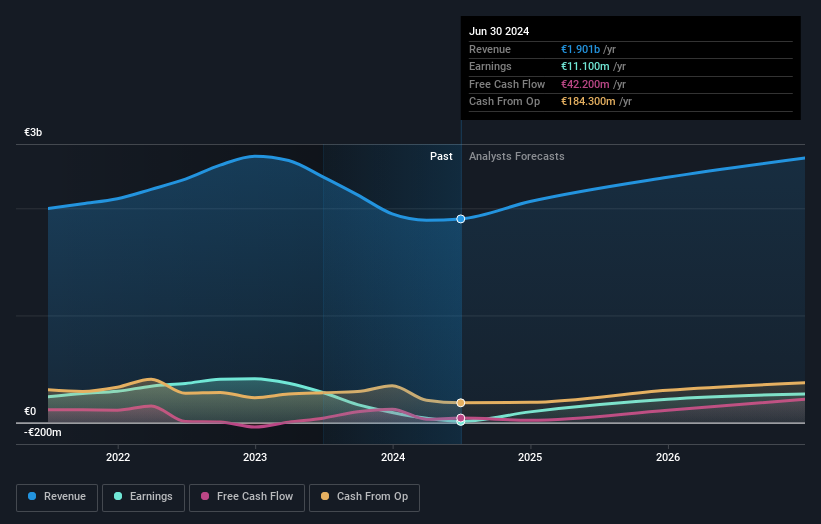Click the €11.100m earnings value in tooltip

click(x=585, y=66)
